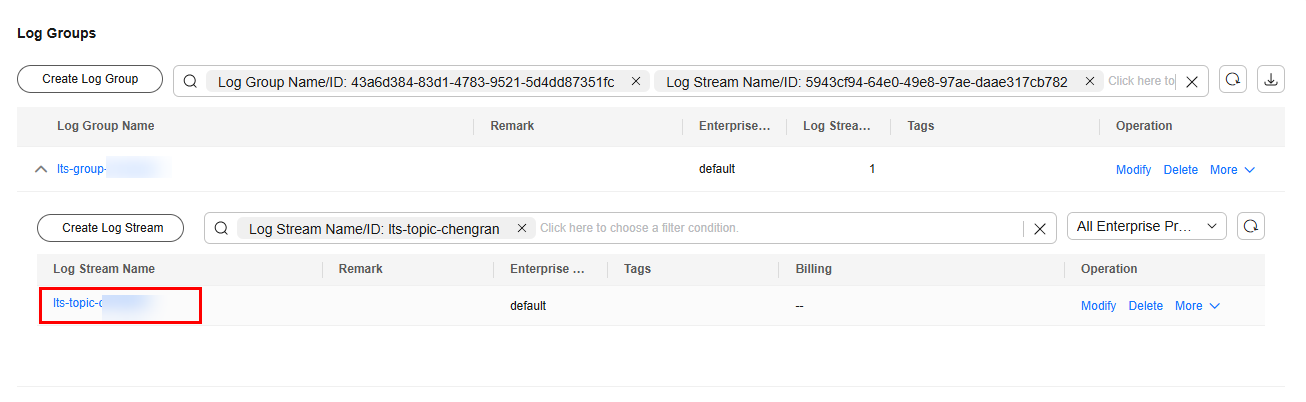The height and width of the screenshot is (402, 1306).
Task: Refresh the log groups list
Action: point(1233,80)
